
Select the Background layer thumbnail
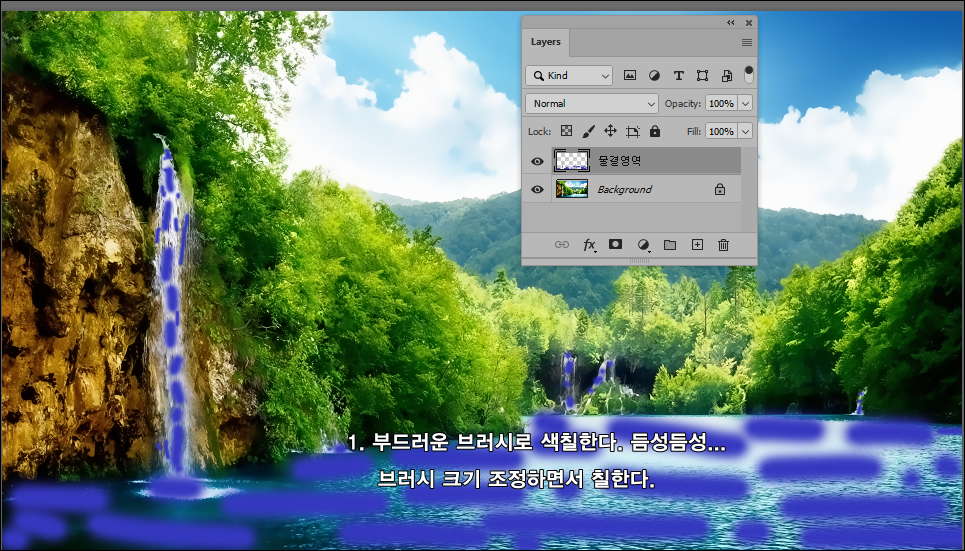572,189
